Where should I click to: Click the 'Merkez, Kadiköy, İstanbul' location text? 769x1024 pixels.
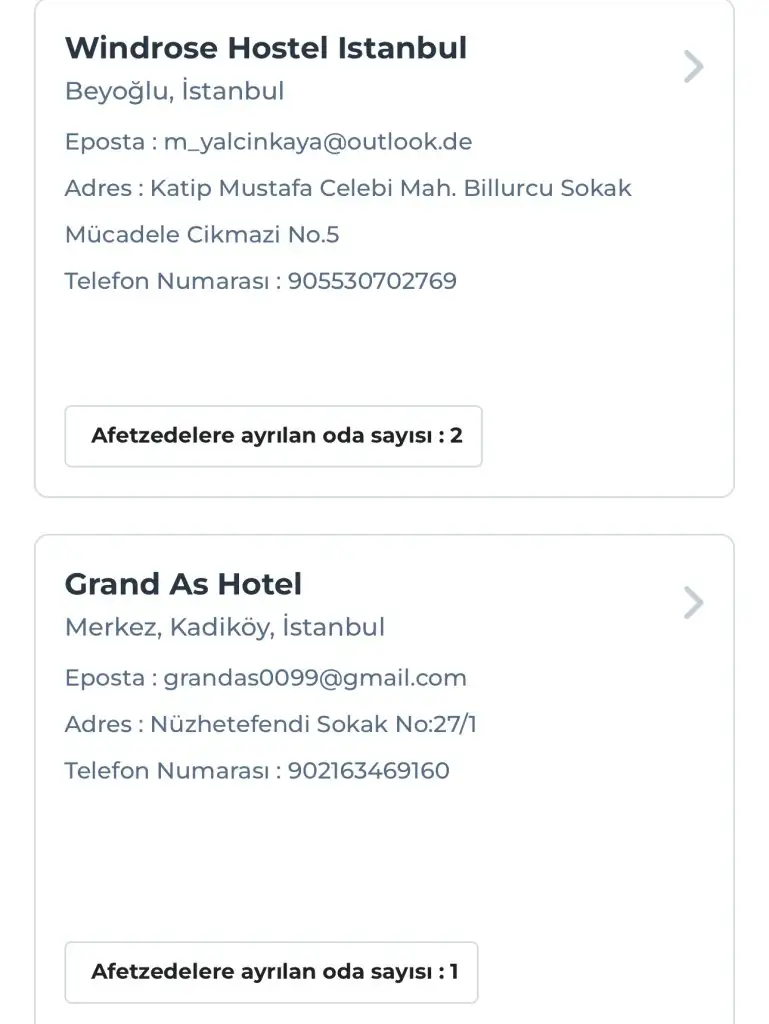[x=224, y=628]
